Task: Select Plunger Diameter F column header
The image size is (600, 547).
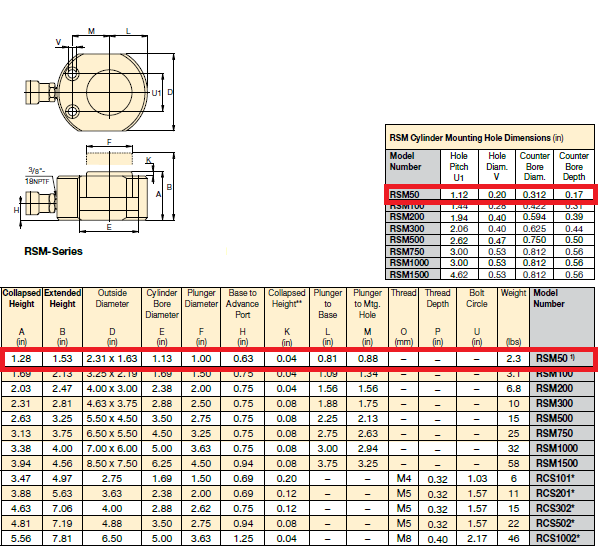Action: point(201,317)
